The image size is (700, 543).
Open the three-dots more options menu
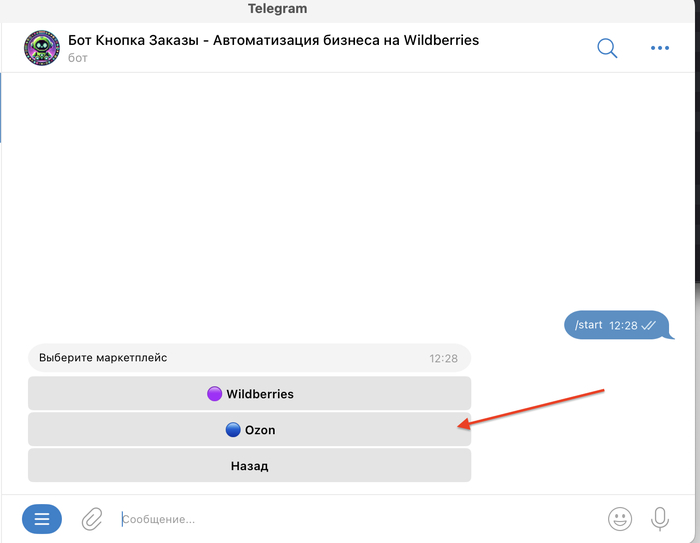pos(660,48)
